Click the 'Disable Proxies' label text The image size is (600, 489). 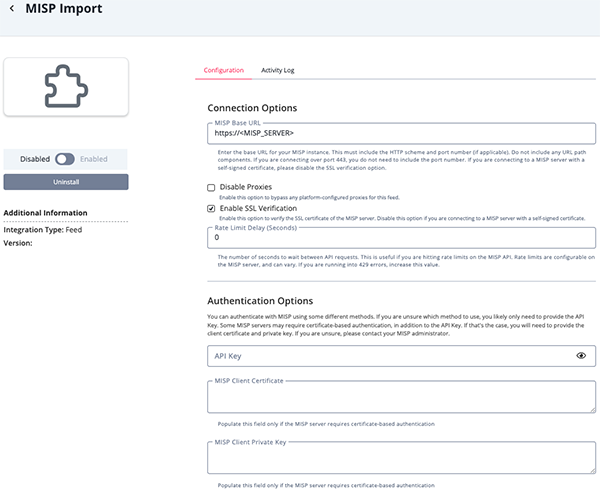[246, 187]
